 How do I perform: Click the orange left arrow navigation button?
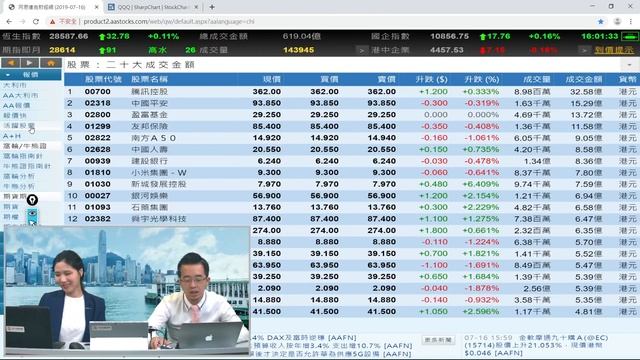[x=11, y=63]
